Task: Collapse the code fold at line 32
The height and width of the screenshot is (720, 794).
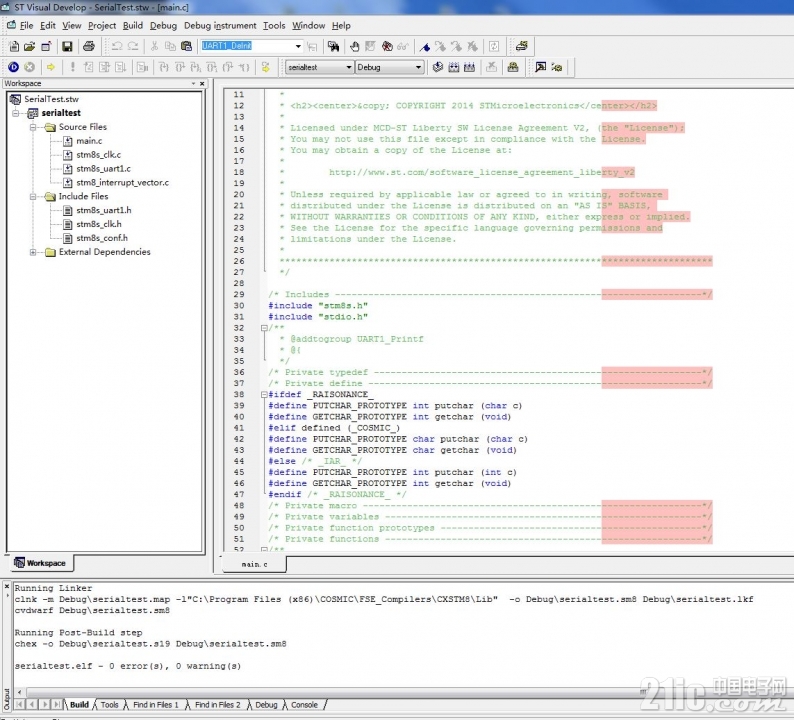Action: click(x=264, y=328)
